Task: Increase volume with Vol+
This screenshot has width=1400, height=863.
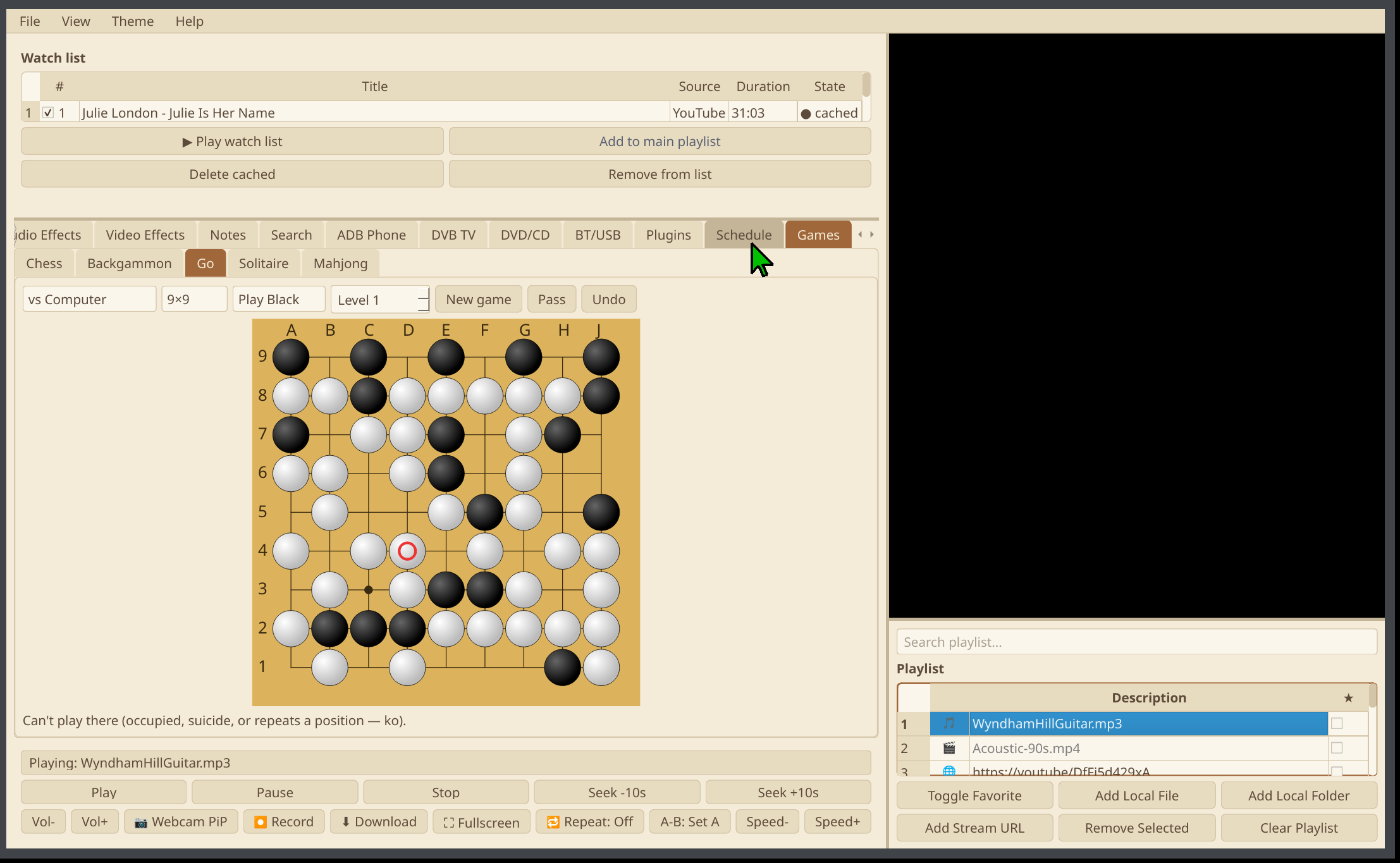Action: 94,821
